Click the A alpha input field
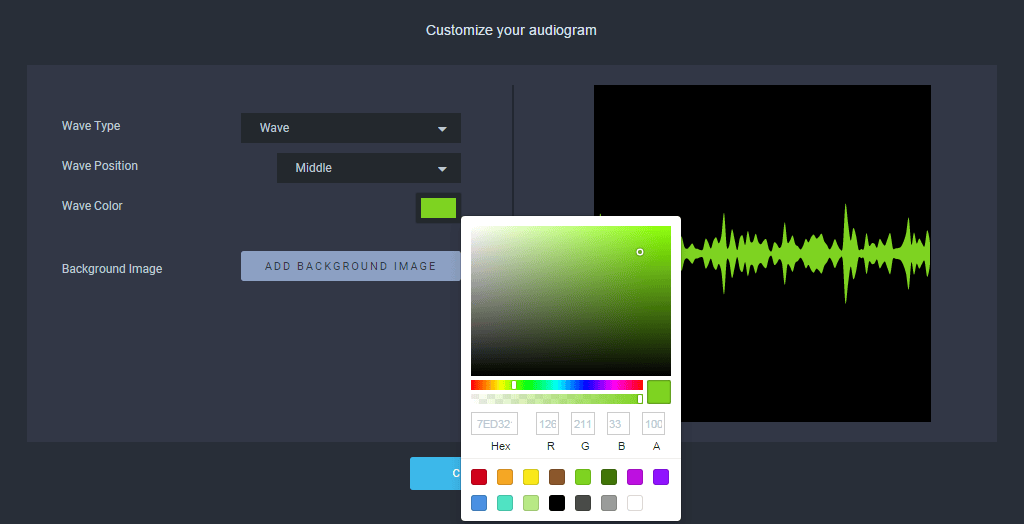The height and width of the screenshot is (524, 1024). [653, 423]
